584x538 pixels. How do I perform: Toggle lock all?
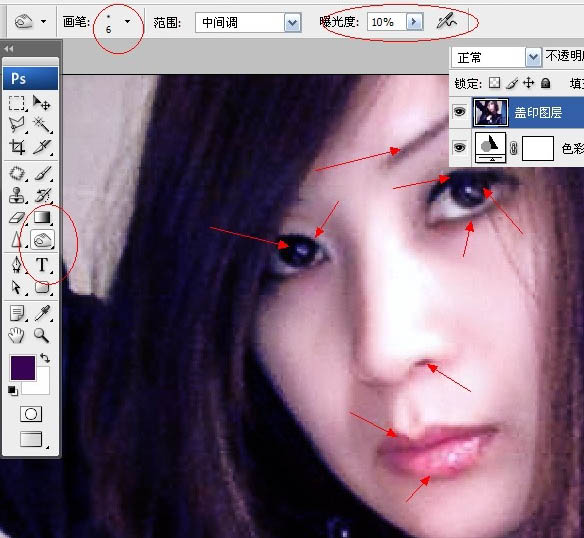click(545, 83)
